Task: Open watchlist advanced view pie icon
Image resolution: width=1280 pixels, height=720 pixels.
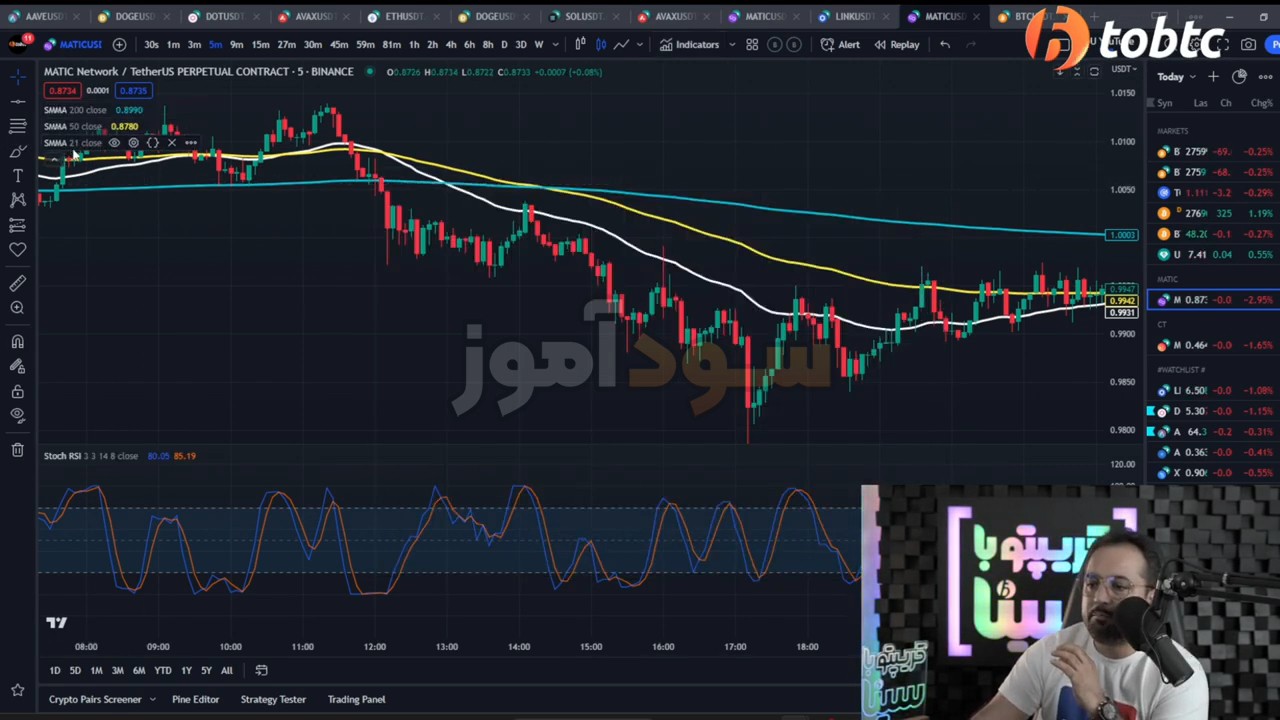Action: pos(1239,77)
